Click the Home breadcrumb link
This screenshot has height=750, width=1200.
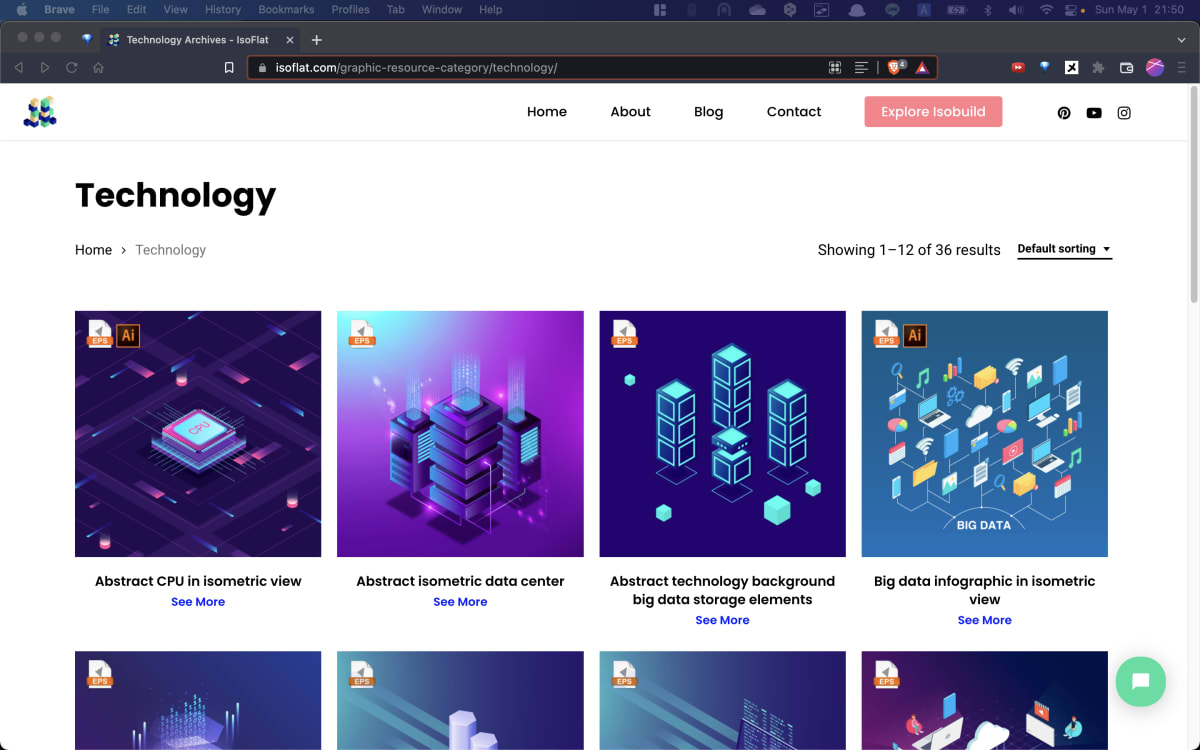click(x=93, y=250)
